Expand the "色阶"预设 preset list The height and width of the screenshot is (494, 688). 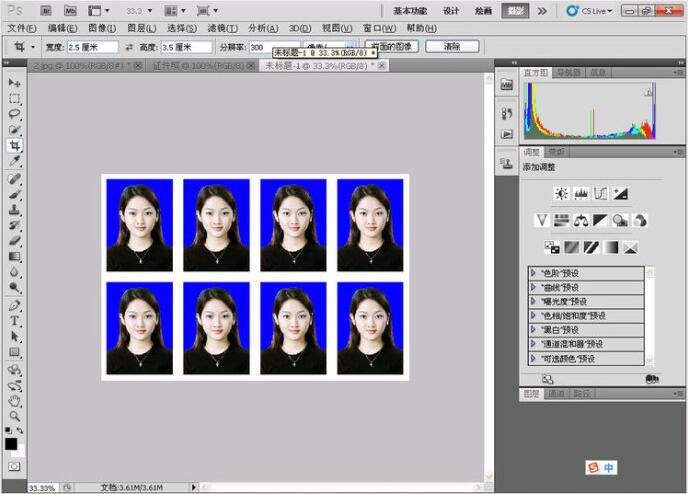(x=533, y=272)
